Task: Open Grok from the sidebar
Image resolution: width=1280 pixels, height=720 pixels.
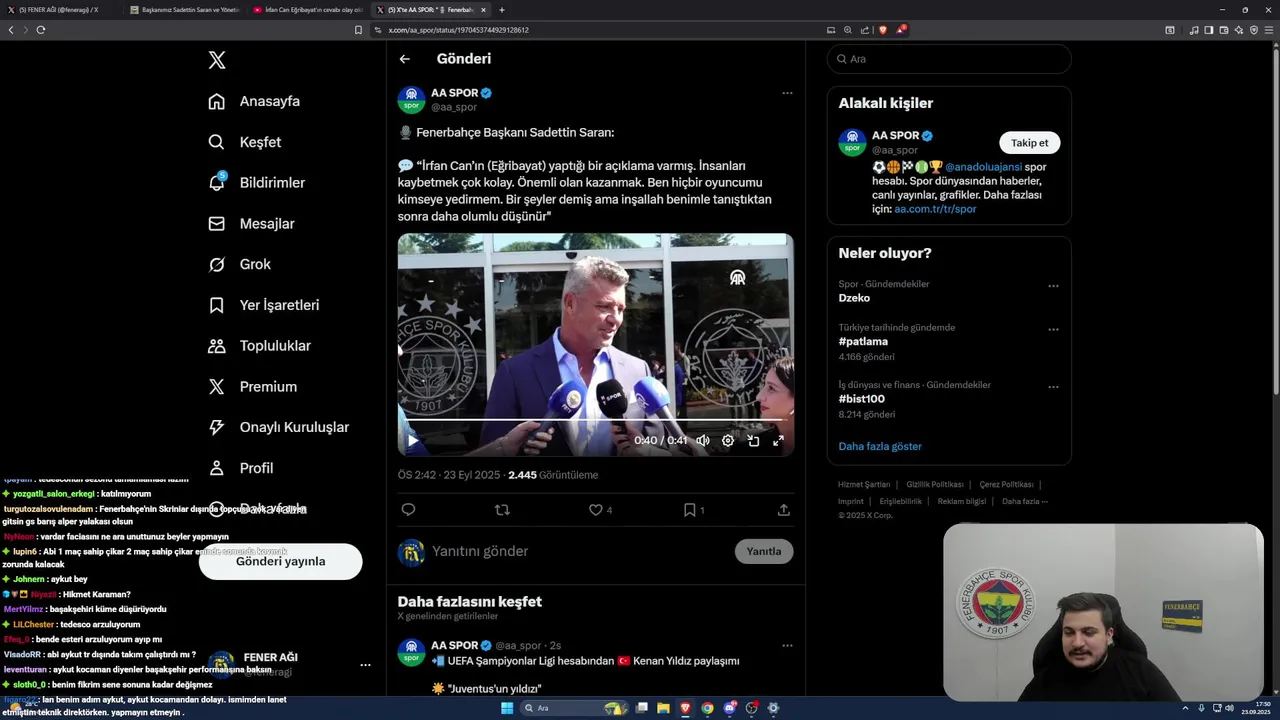Action: coord(239,264)
